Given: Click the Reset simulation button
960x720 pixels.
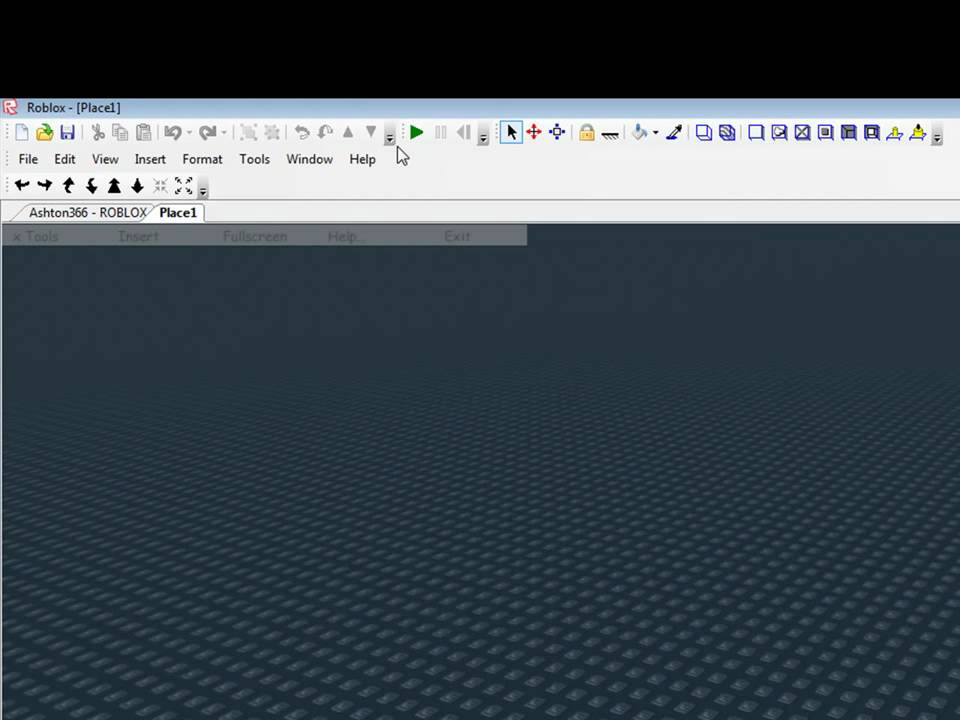Looking at the screenshot, I should pyautogui.click(x=464, y=132).
